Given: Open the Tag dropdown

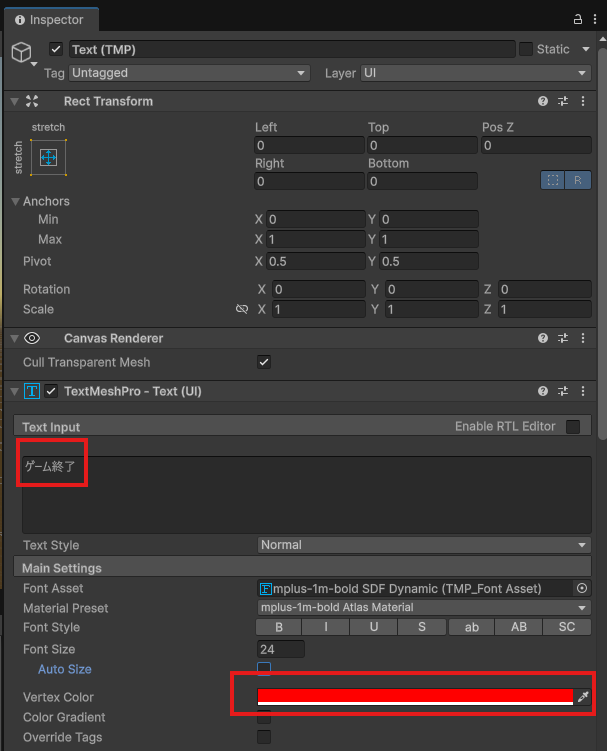Looking at the screenshot, I should click(x=189, y=73).
